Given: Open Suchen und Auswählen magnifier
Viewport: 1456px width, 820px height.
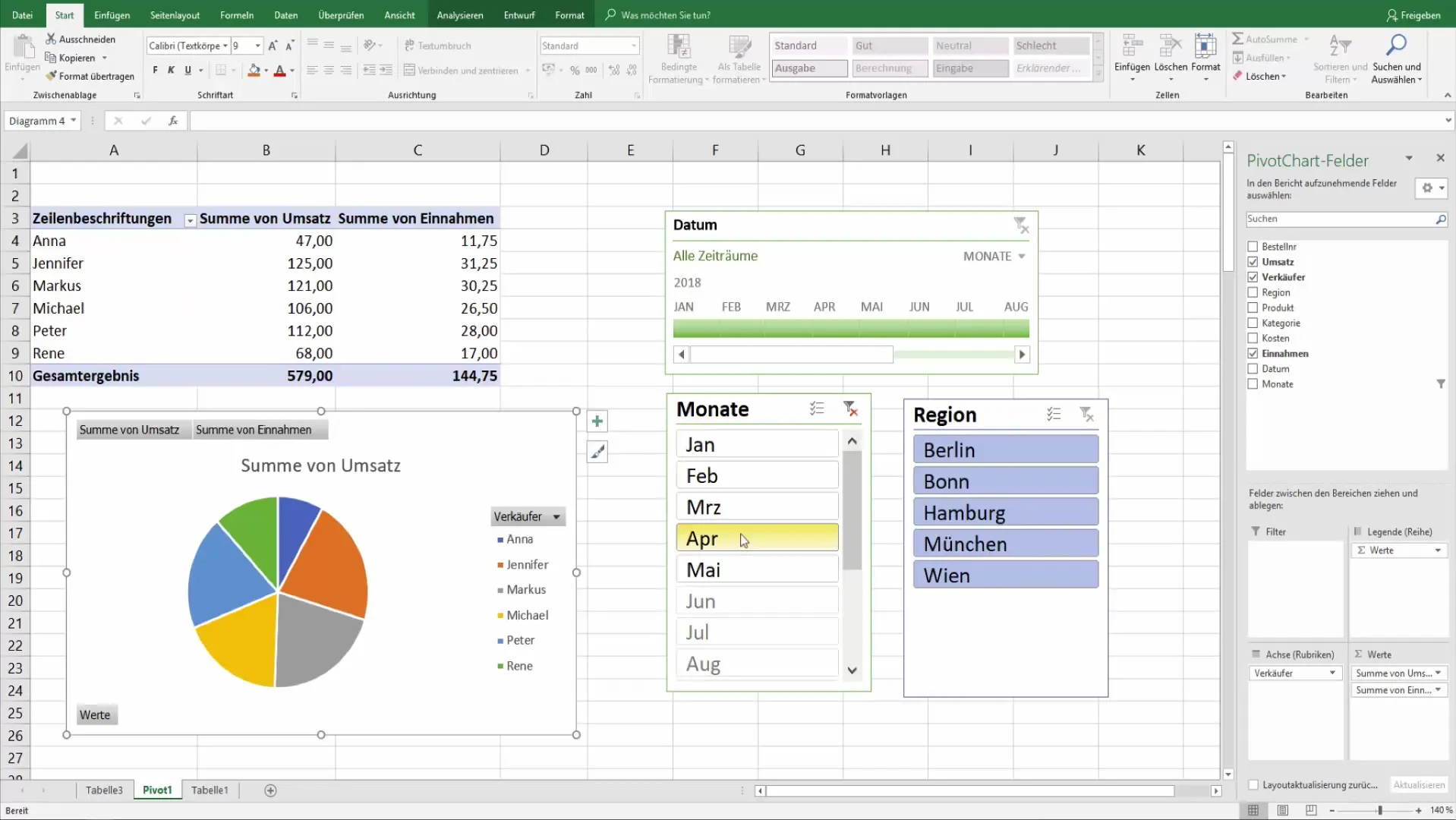Looking at the screenshot, I should coord(1396,46).
